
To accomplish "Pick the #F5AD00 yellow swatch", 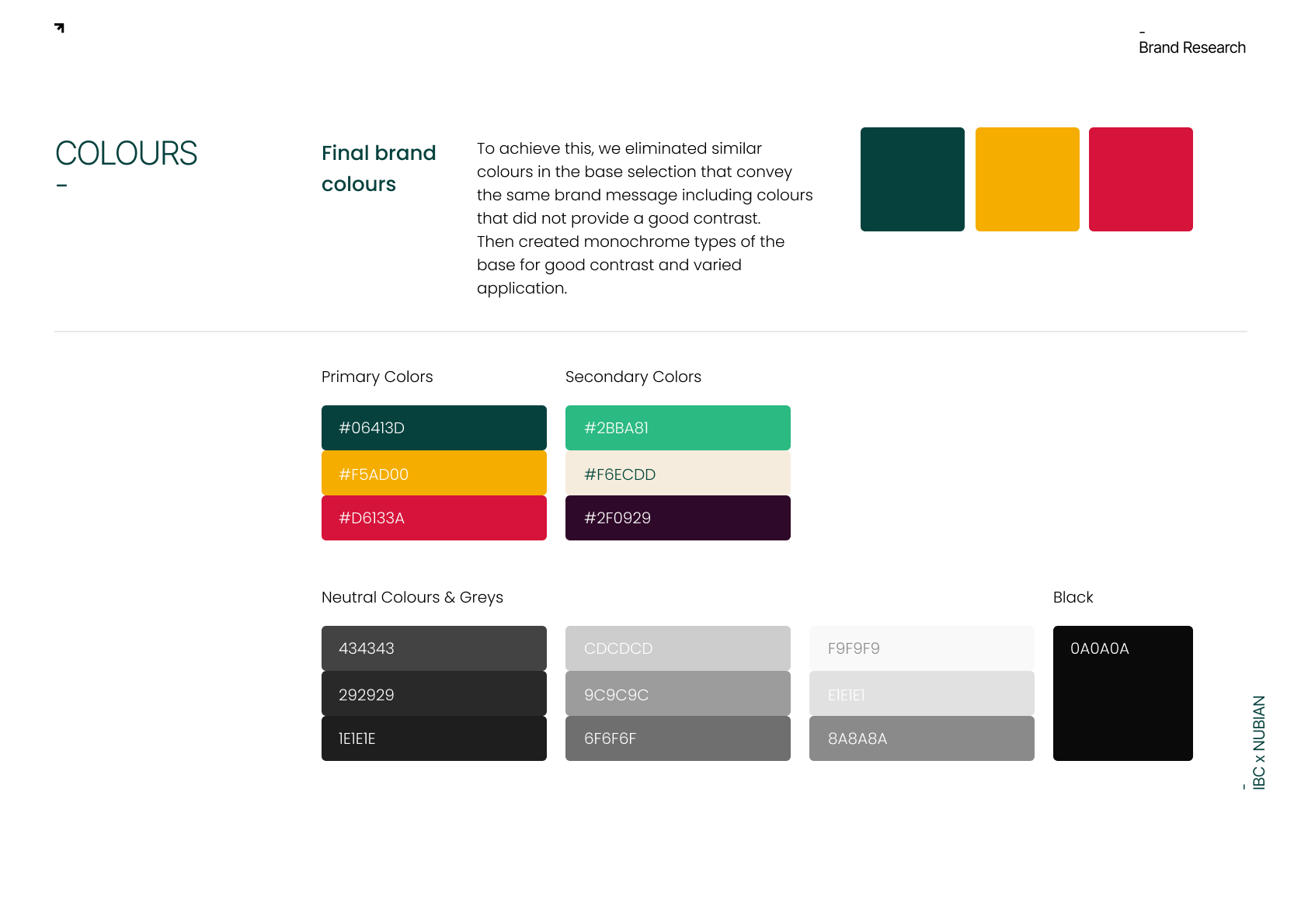I will tap(433, 474).
